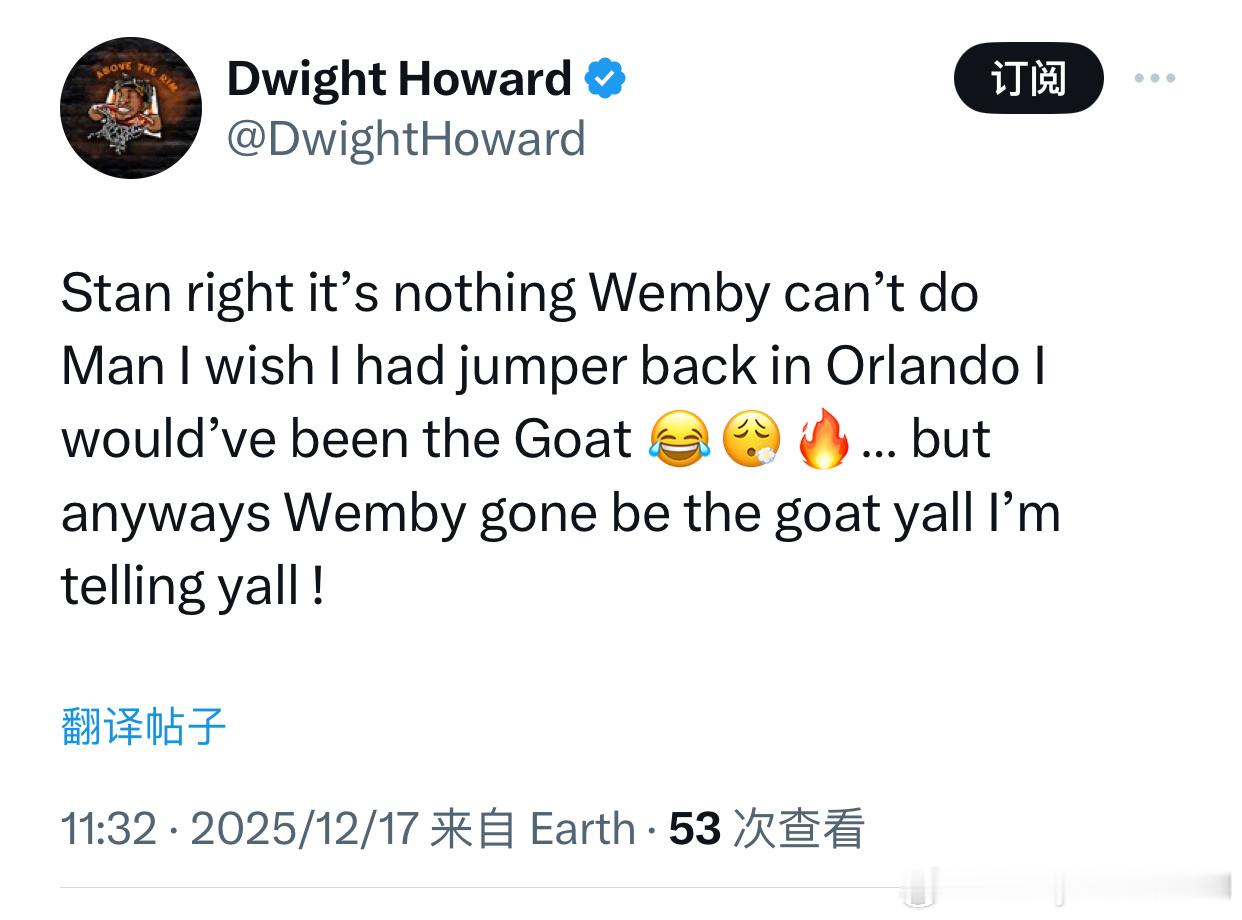Click the 翻译帖子 translate post link
1242x920 pixels.
[144, 726]
